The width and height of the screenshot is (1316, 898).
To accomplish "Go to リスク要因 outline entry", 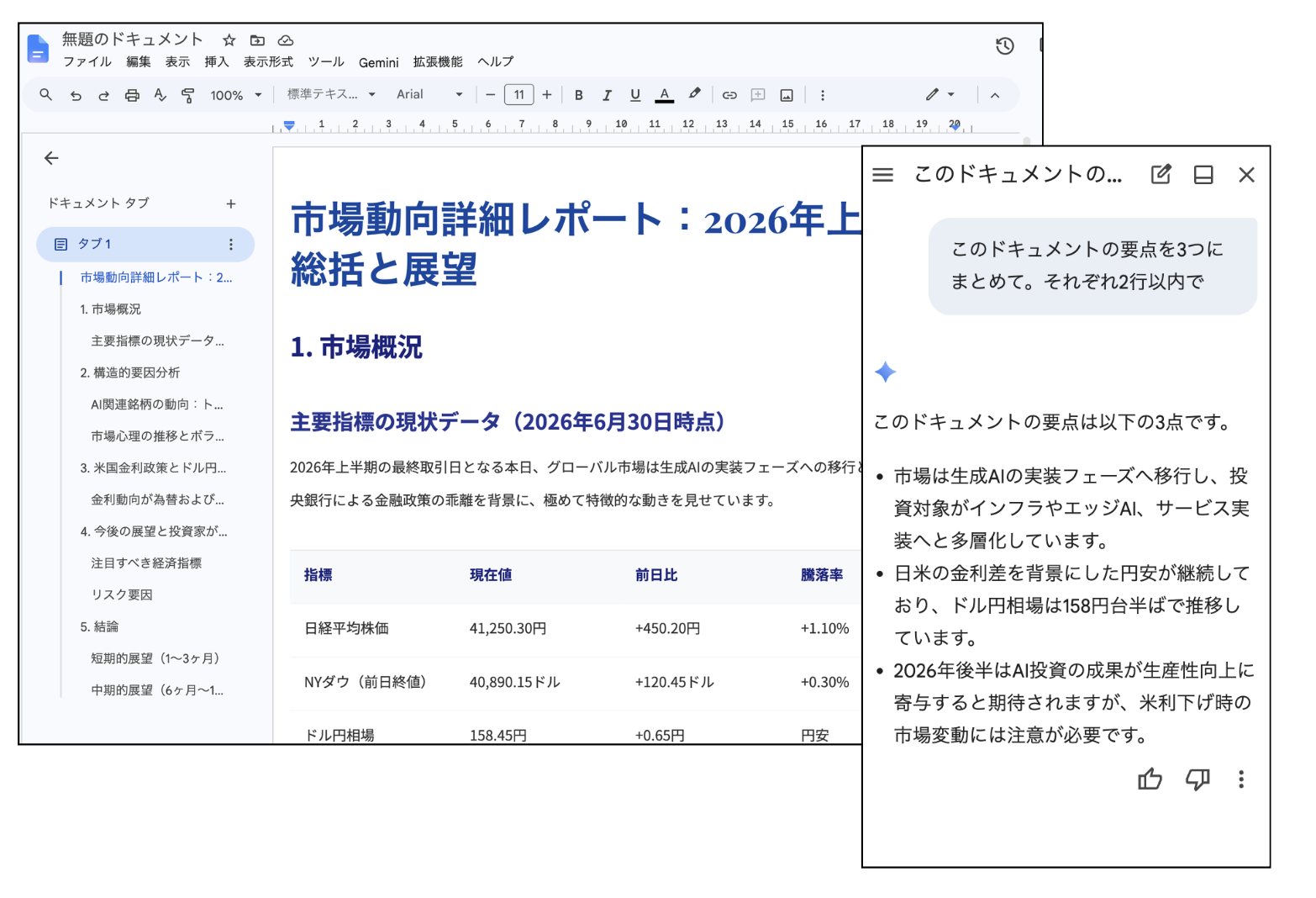I will click(122, 595).
